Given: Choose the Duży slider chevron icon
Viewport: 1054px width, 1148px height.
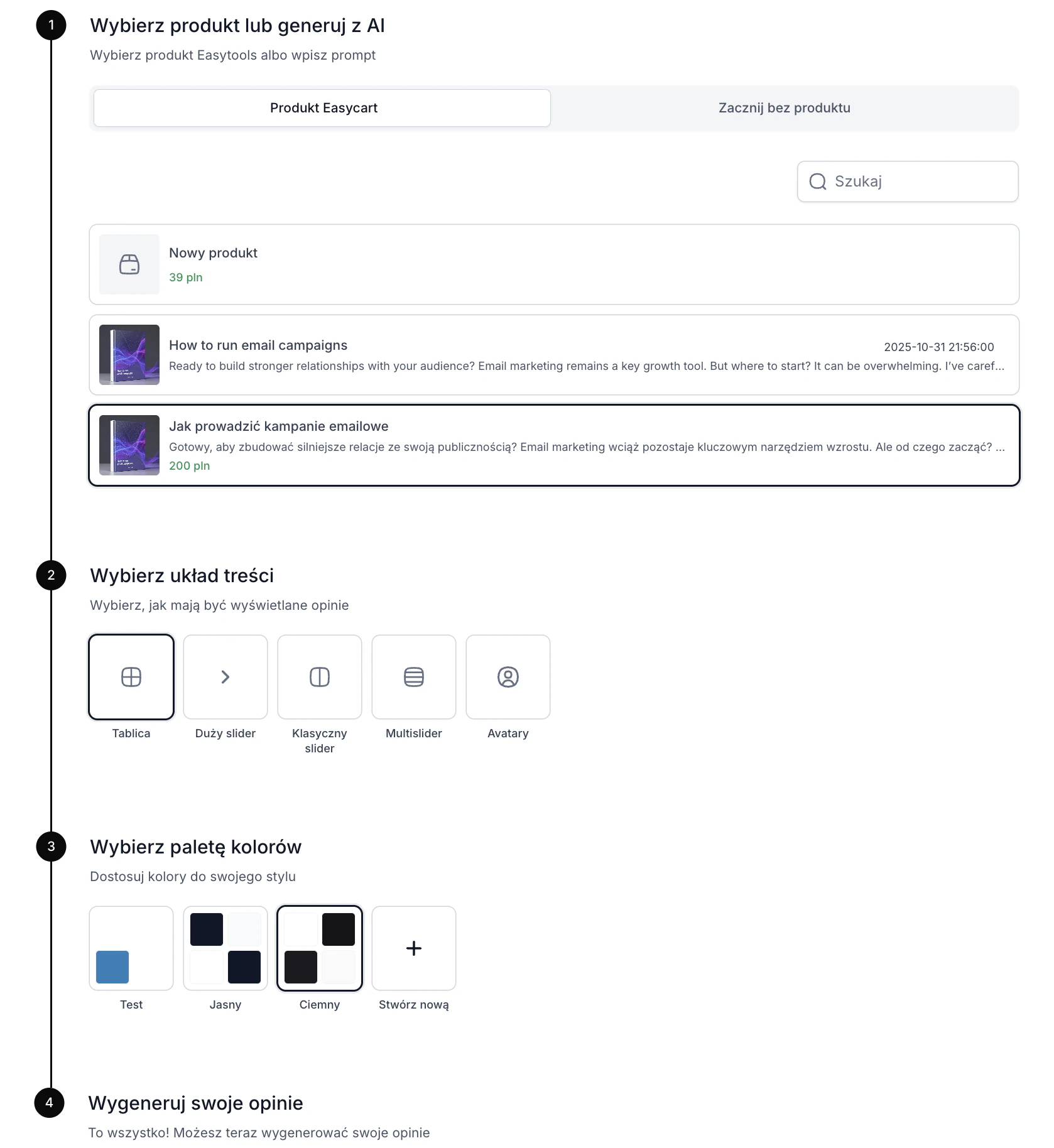Looking at the screenshot, I should pos(225,677).
